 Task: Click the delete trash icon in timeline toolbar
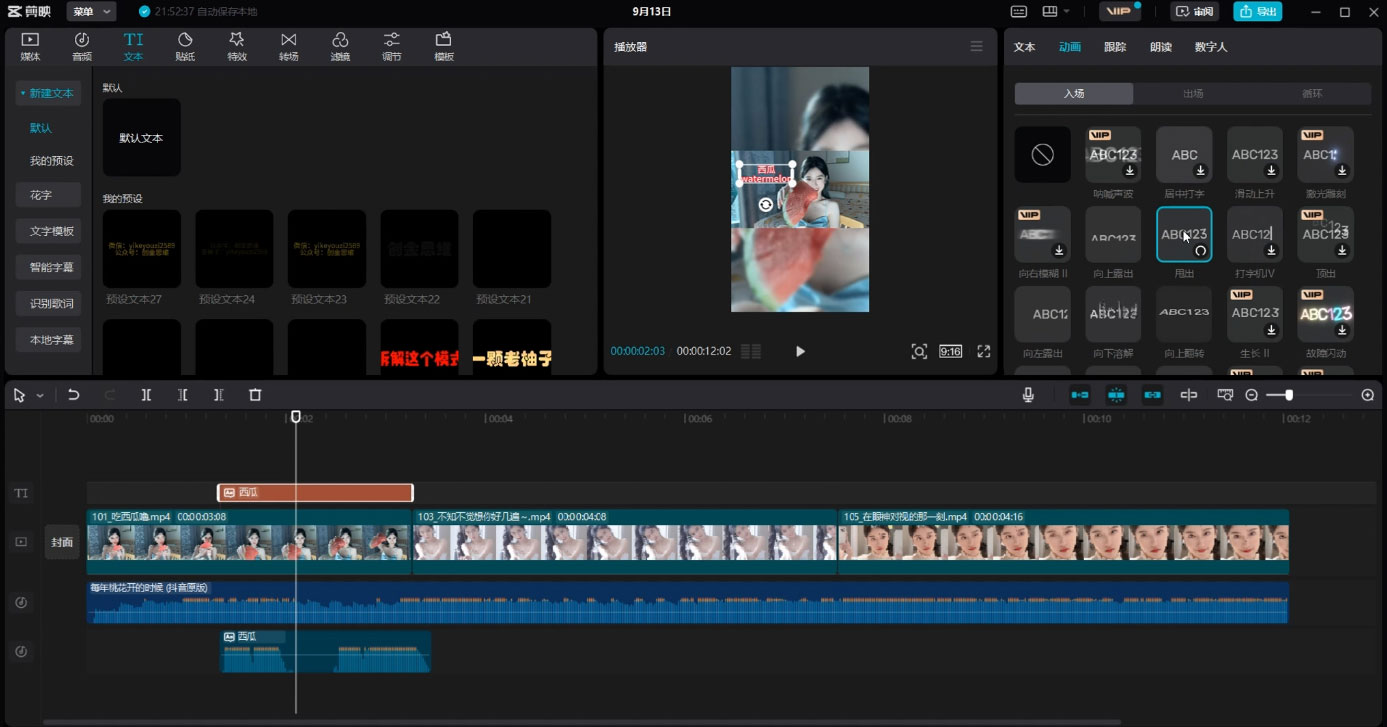pyautogui.click(x=255, y=395)
